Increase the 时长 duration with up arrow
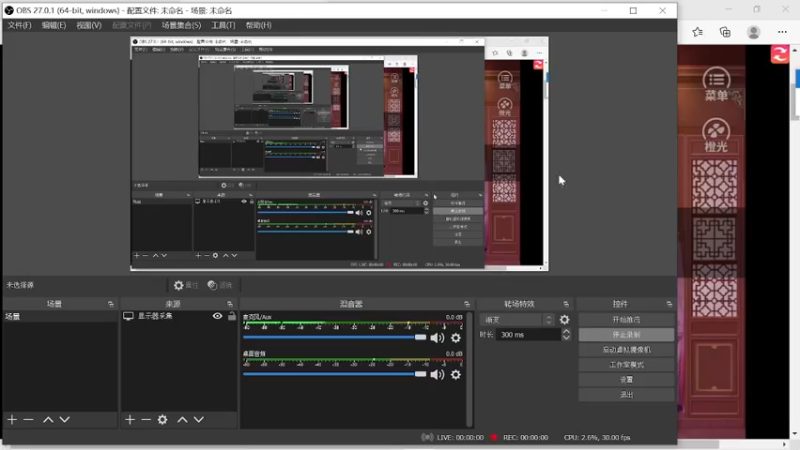This screenshot has width=800, height=450. click(x=566, y=332)
